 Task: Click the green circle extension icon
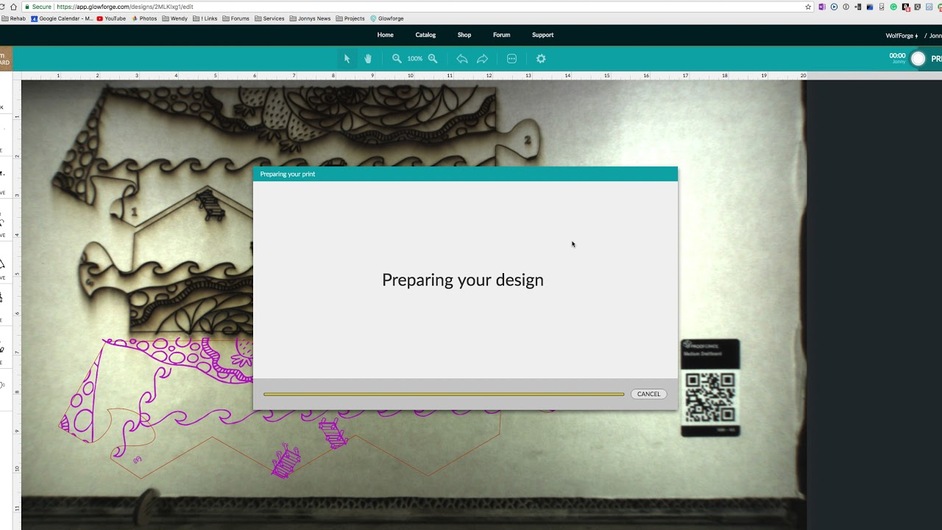[x=893, y=7]
